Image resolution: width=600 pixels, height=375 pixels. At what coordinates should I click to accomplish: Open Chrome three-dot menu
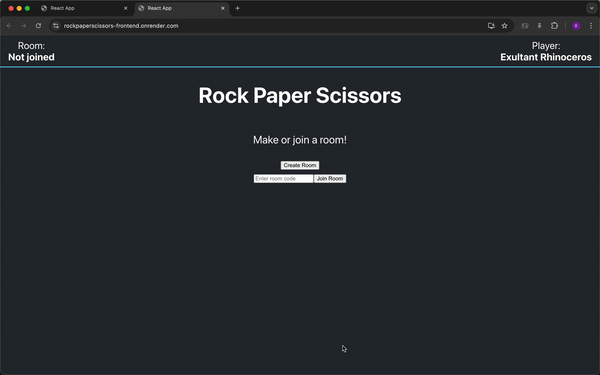591,26
